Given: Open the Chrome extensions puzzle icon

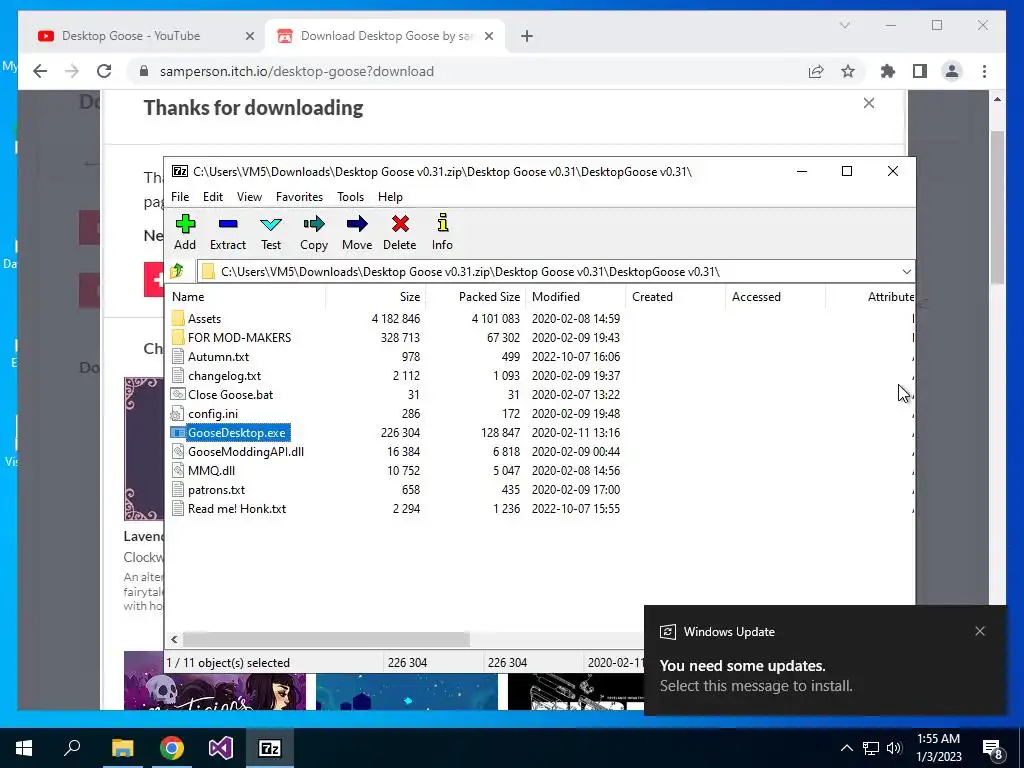Looking at the screenshot, I should [x=888, y=71].
